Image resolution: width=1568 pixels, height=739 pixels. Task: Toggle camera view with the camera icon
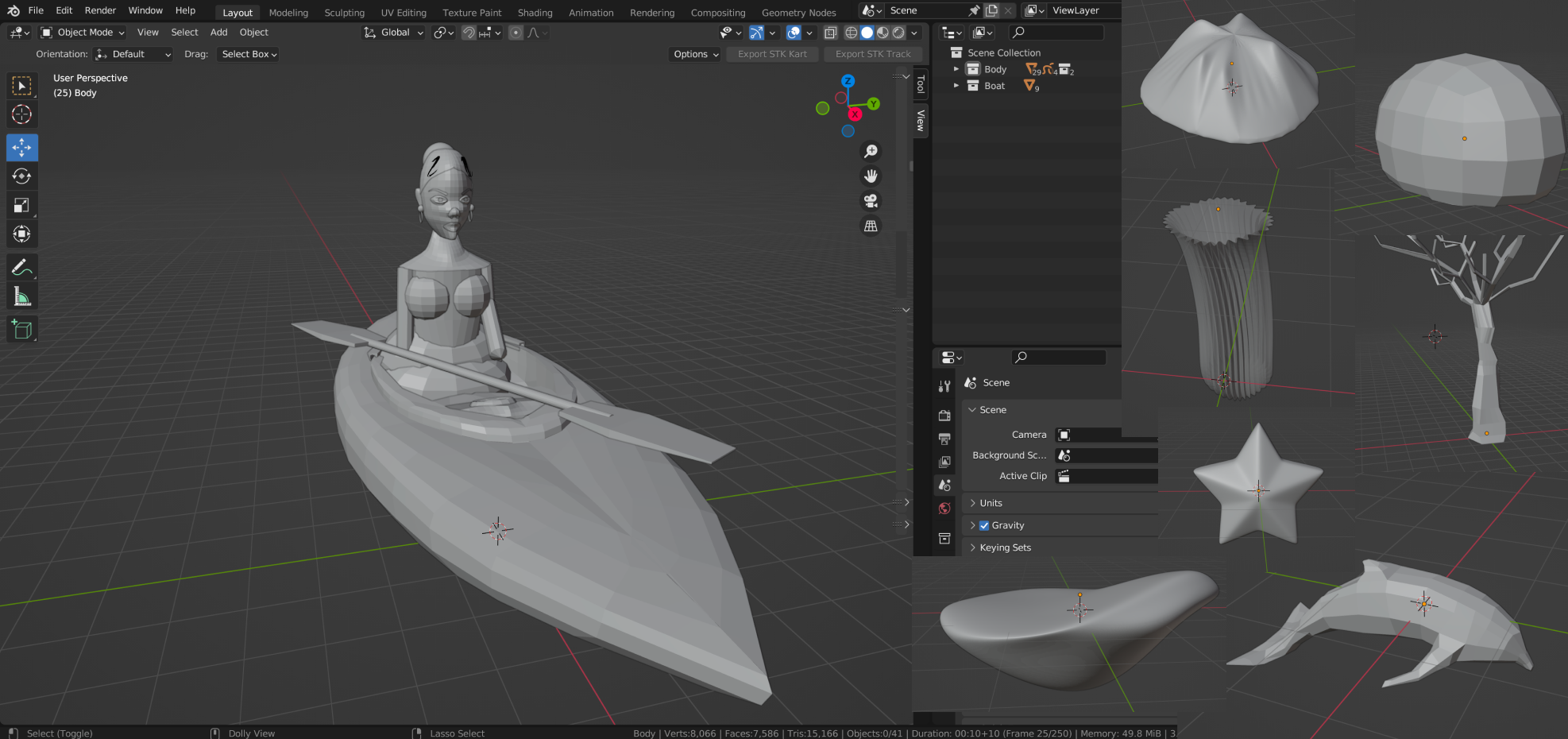(871, 201)
